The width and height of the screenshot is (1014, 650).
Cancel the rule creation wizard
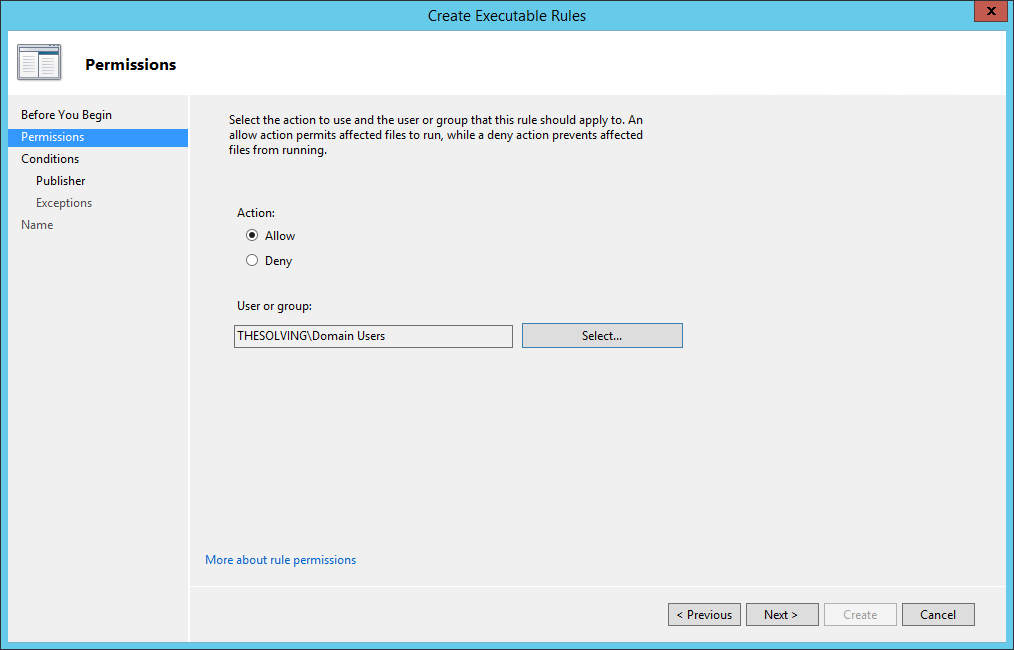coord(938,614)
